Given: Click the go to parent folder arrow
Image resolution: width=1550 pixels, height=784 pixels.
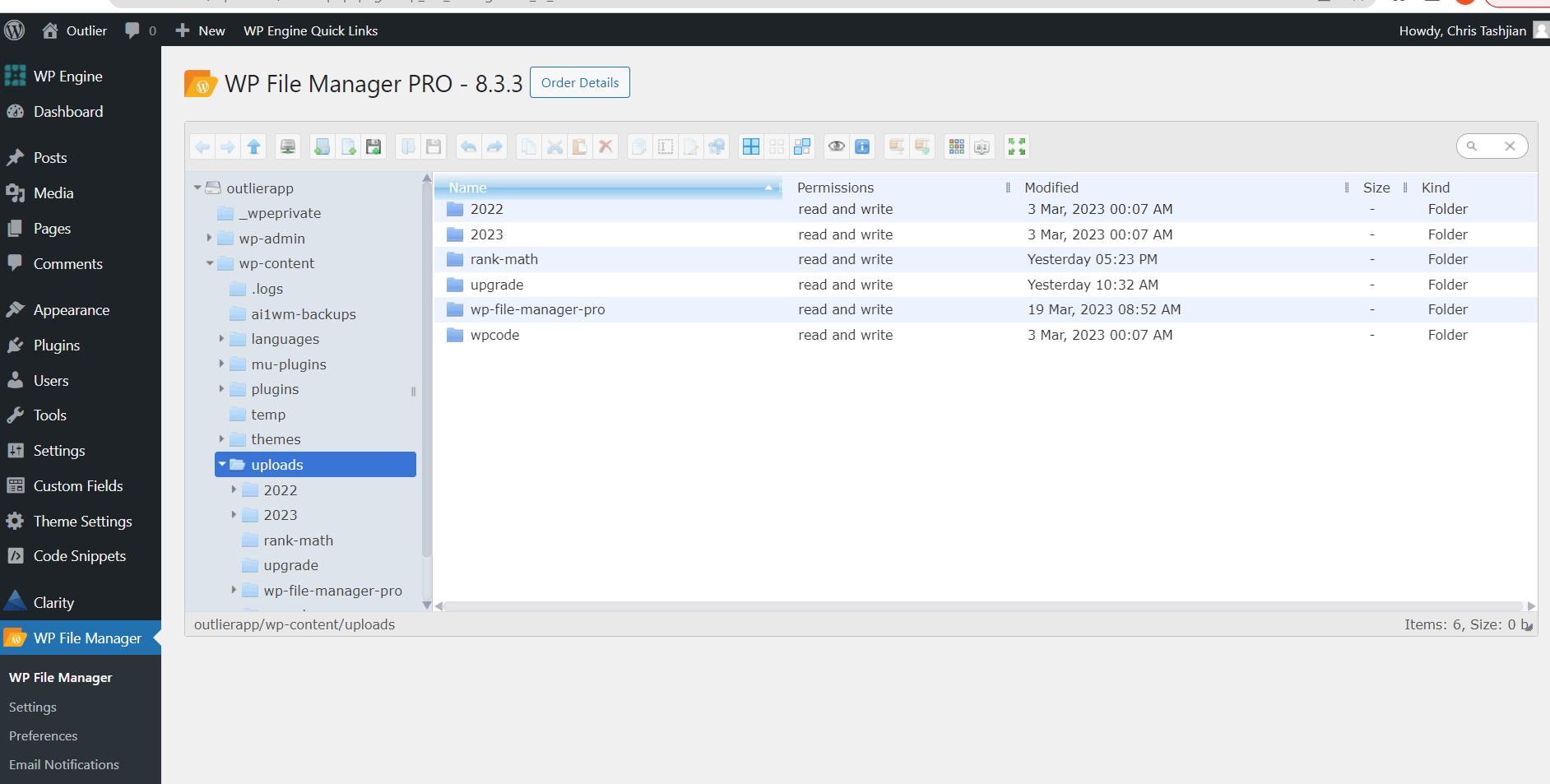Looking at the screenshot, I should pyautogui.click(x=253, y=147).
